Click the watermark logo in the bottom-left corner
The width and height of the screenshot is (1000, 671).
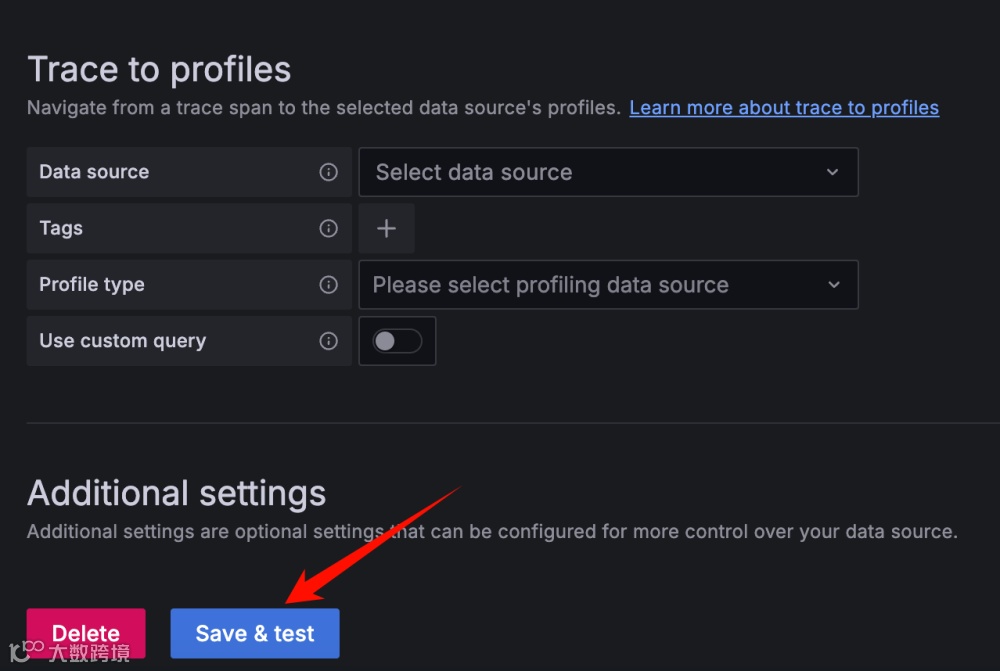[20, 652]
